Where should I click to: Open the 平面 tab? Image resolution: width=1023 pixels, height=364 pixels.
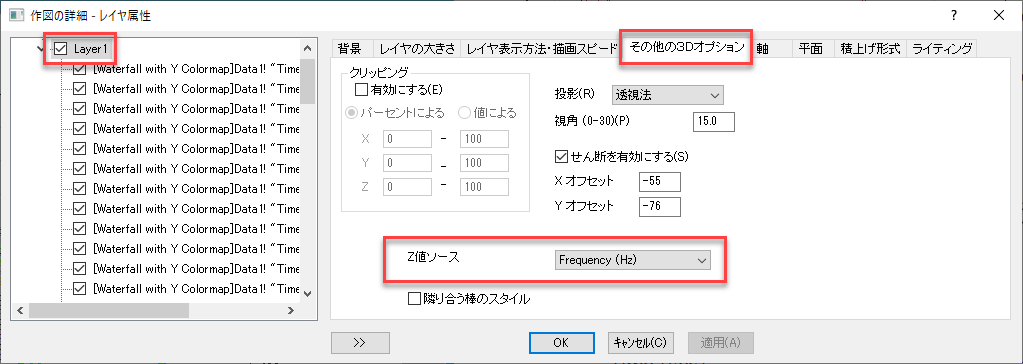812,48
